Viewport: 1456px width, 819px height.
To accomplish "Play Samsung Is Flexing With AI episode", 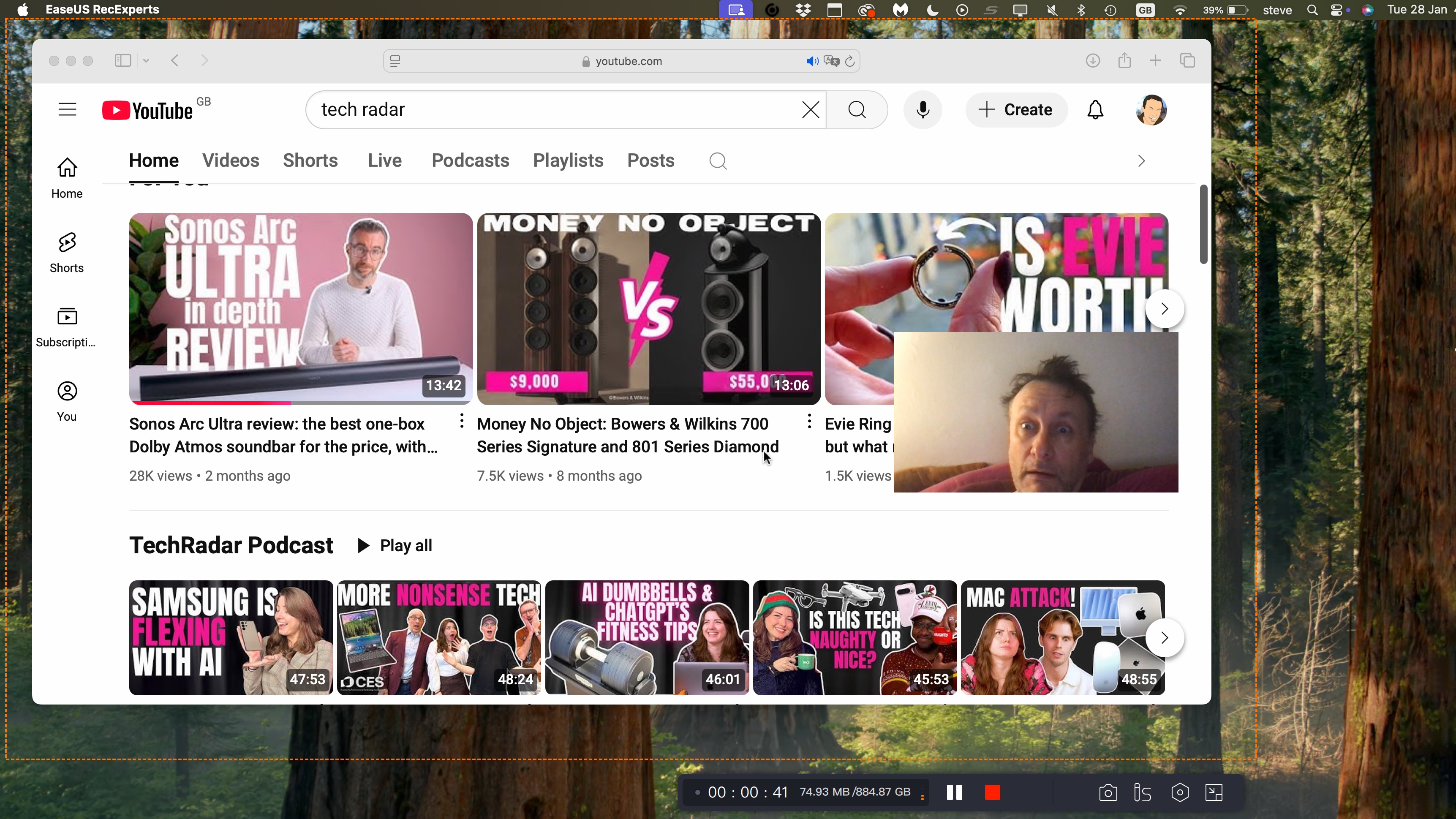I will (231, 637).
